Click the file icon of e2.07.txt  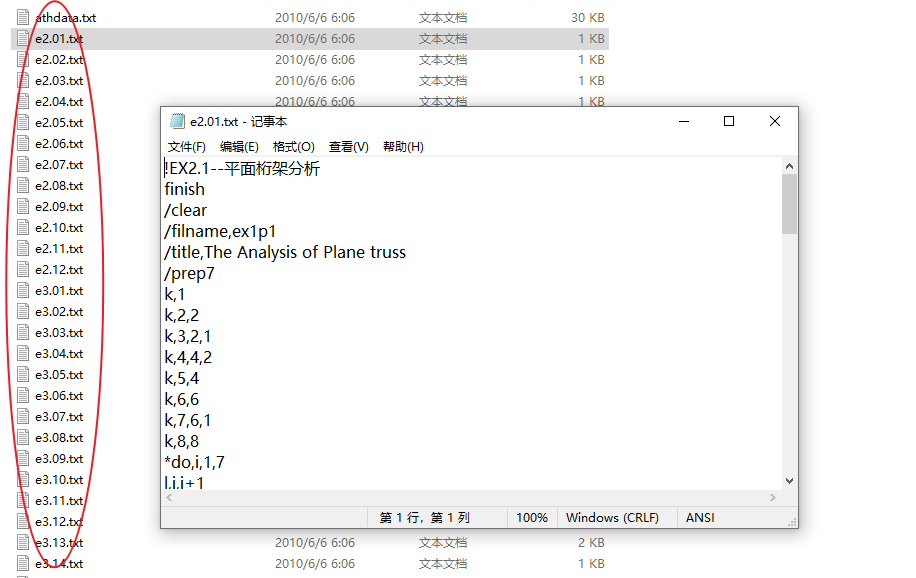(23, 165)
